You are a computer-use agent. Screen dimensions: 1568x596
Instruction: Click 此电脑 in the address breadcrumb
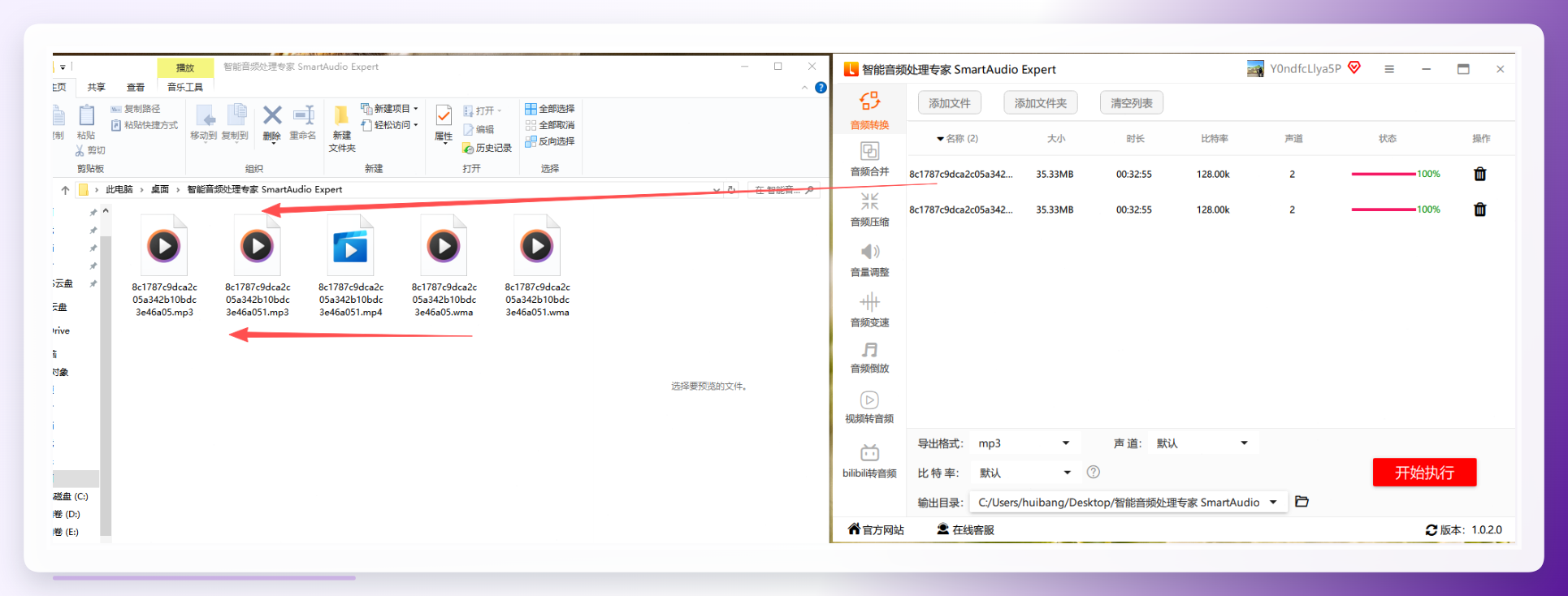(x=119, y=189)
